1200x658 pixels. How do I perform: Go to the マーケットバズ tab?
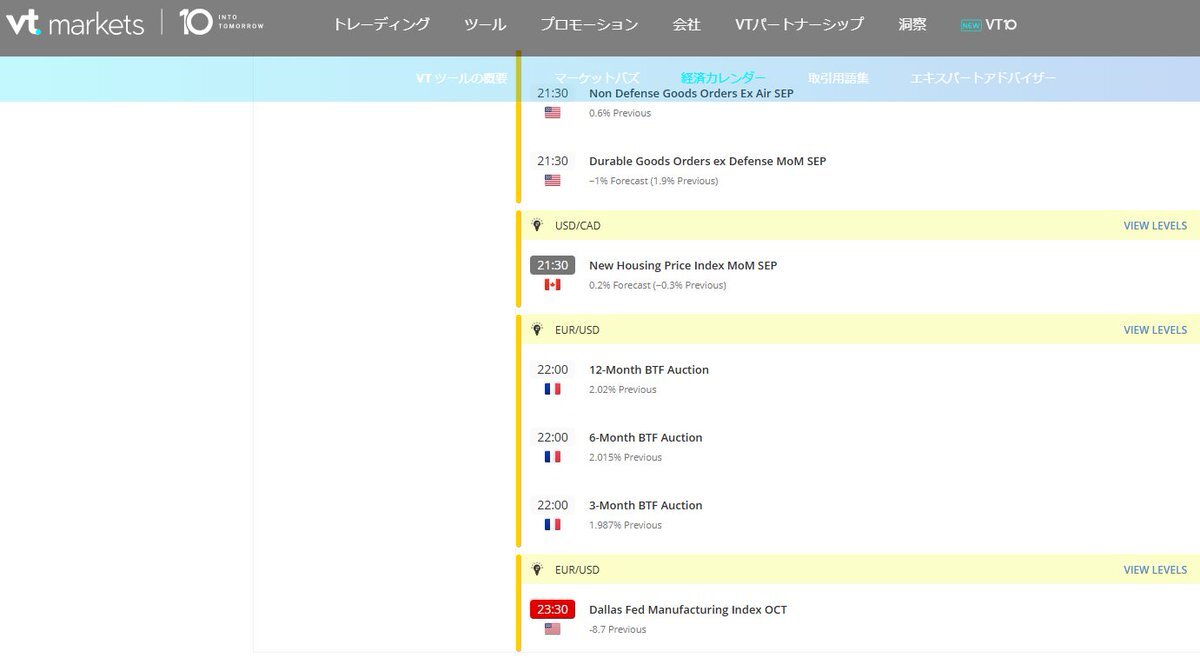point(597,78)
